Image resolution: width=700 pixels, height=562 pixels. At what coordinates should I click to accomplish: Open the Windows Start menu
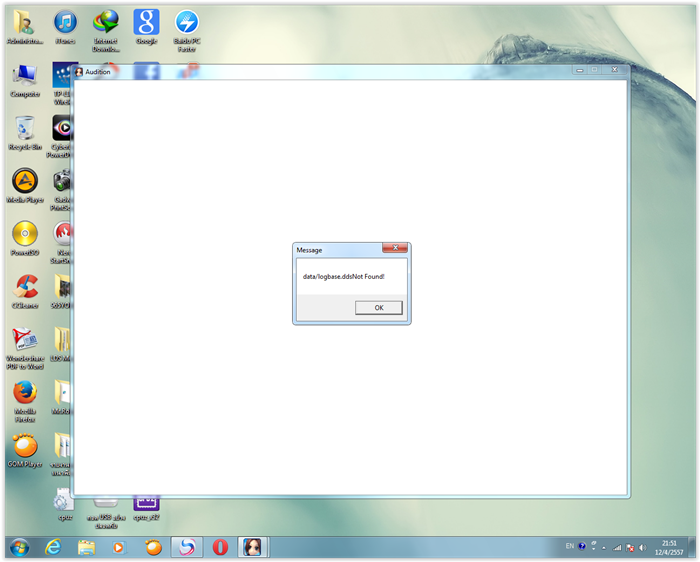[x=19, y=547]
